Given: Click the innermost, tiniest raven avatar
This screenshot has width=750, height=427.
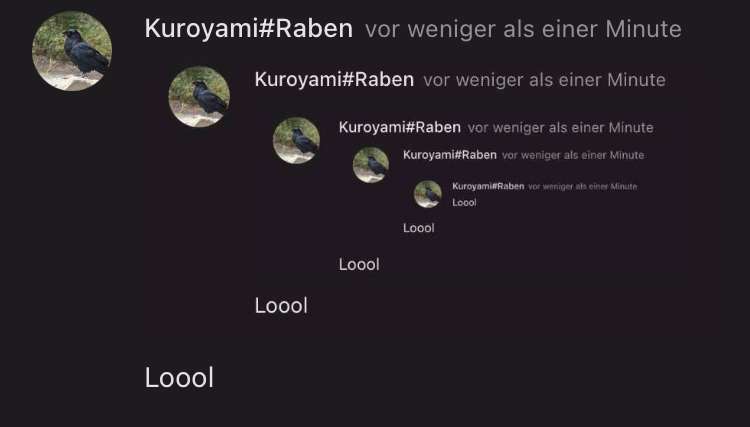Looking at the screenshot, I should pos(428,194).
